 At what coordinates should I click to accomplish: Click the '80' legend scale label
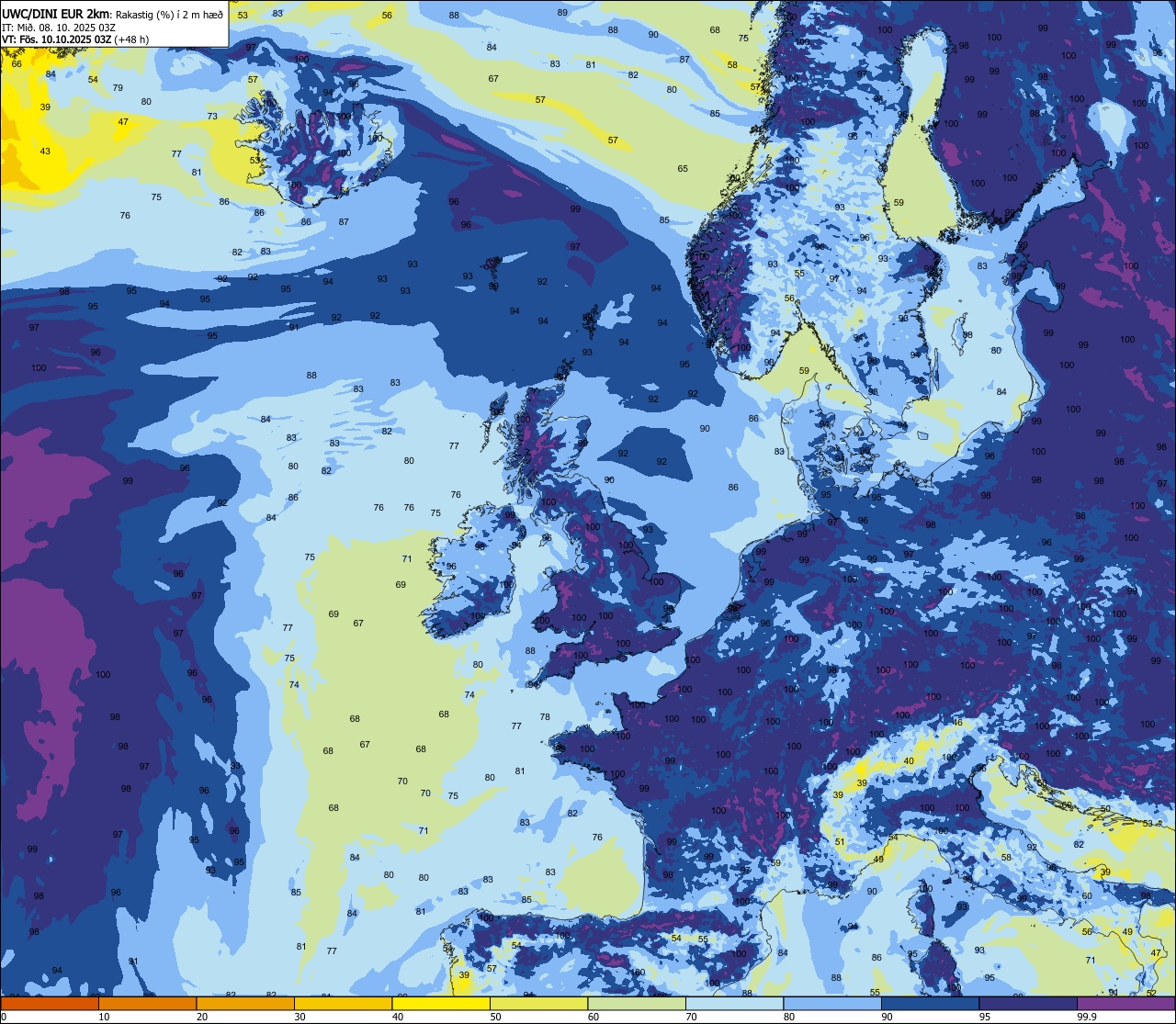click(x=789, y=1017)
